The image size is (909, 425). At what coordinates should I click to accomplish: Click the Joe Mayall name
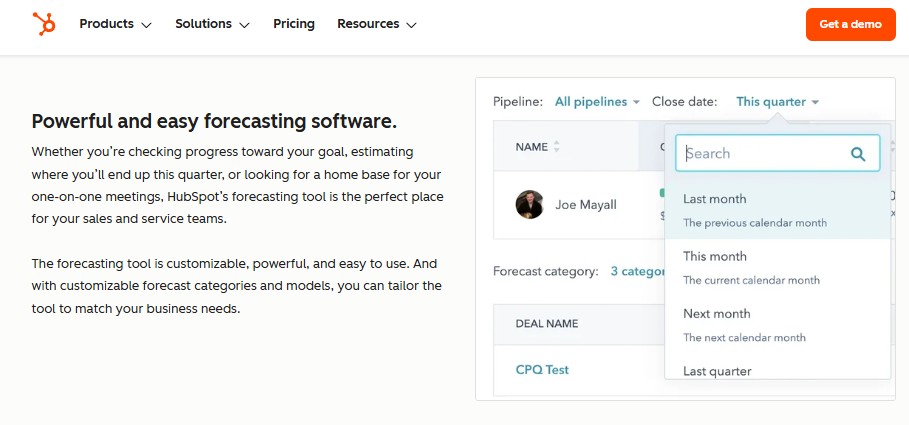586,205
